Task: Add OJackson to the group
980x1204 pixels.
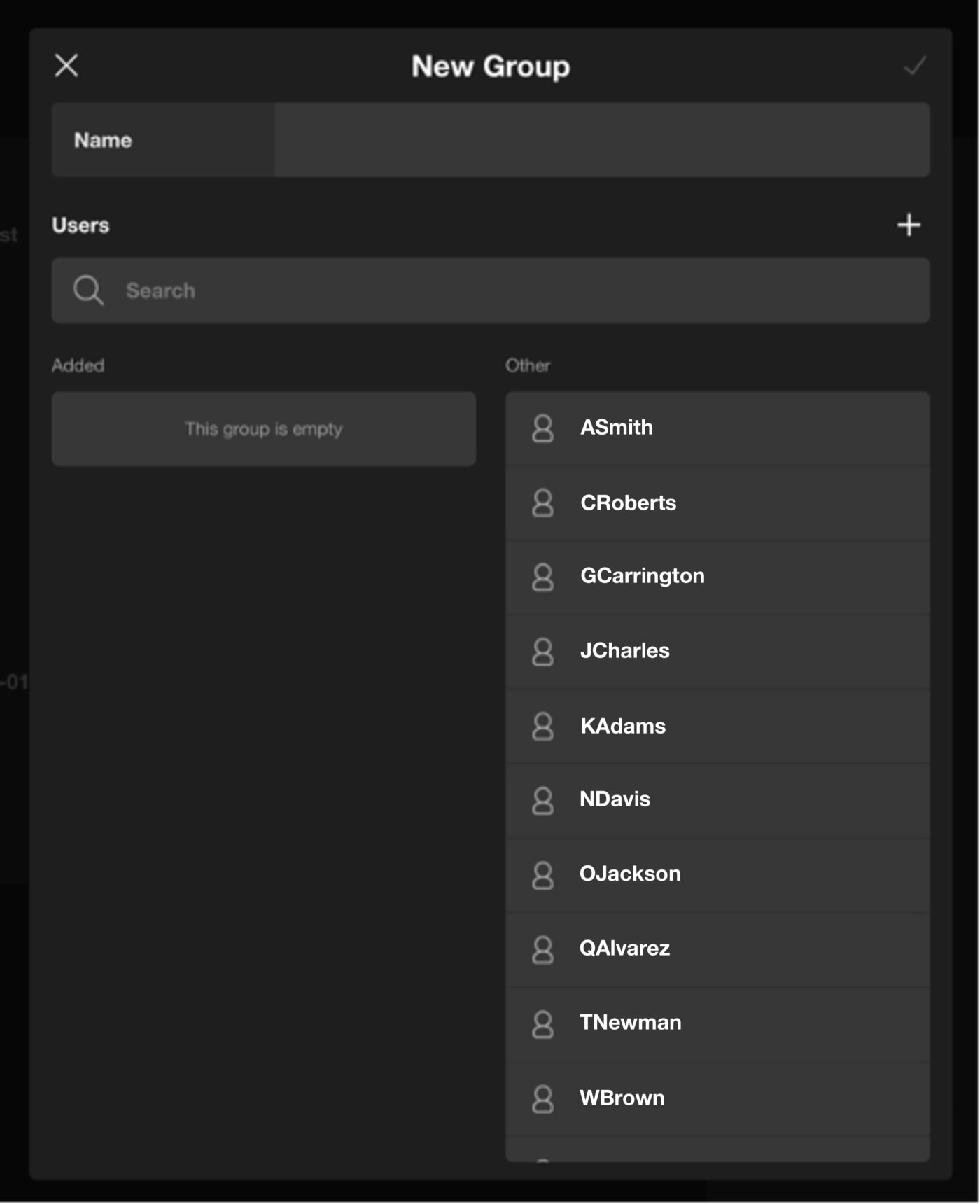Action: (x=717, y=874)
